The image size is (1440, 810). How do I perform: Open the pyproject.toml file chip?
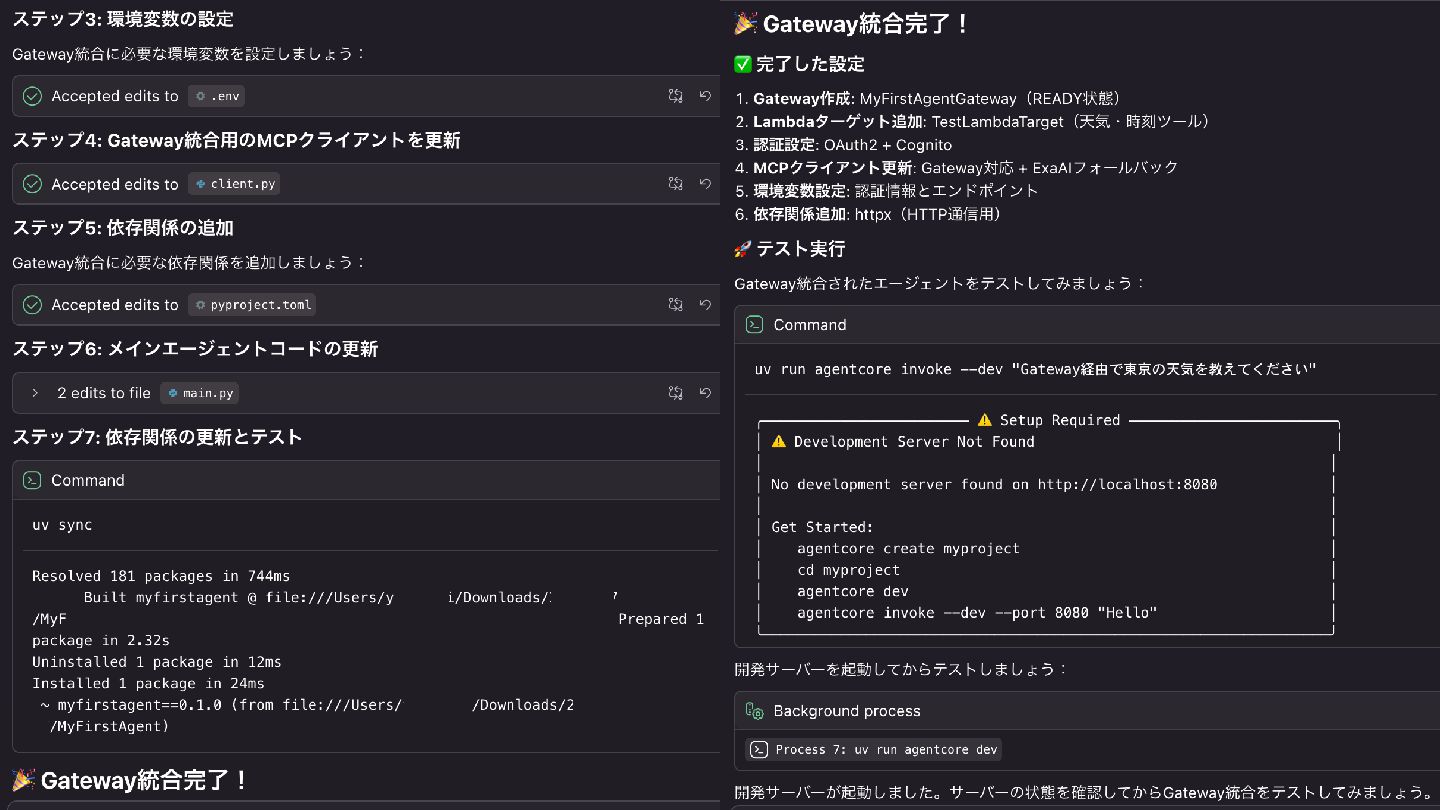pos(252,305)
